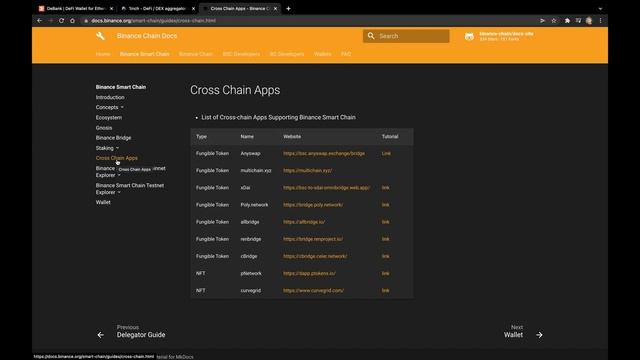Close the 1inch tab
Screen dimensions: 640x360
[x=193, y=9]
